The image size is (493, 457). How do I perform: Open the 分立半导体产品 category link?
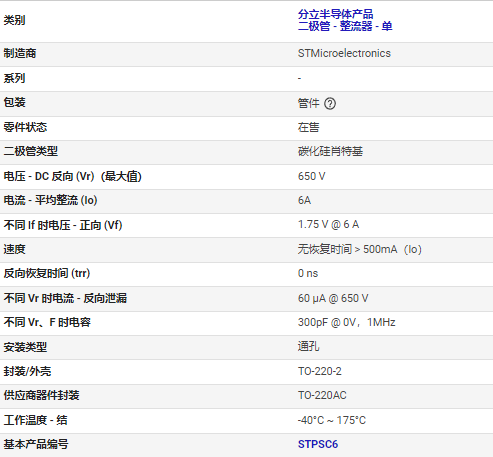point(335,14)
